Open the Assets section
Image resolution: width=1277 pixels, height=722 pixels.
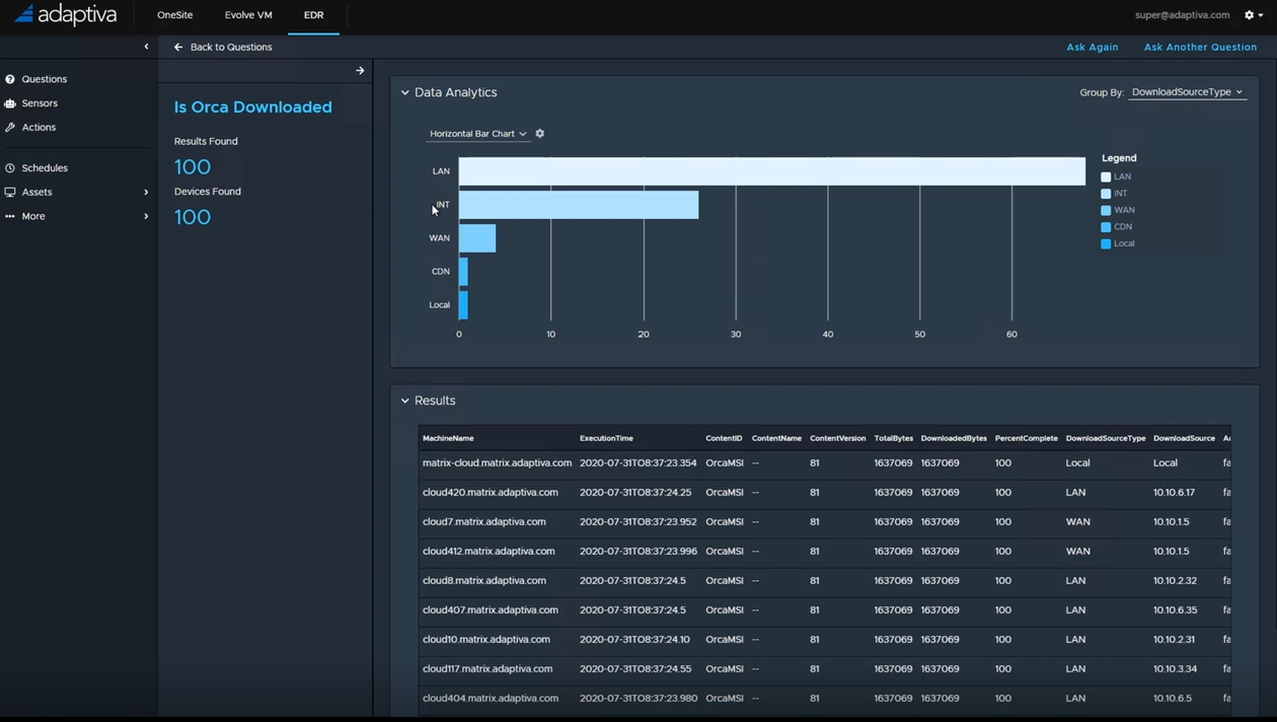[x=38, y=191]
